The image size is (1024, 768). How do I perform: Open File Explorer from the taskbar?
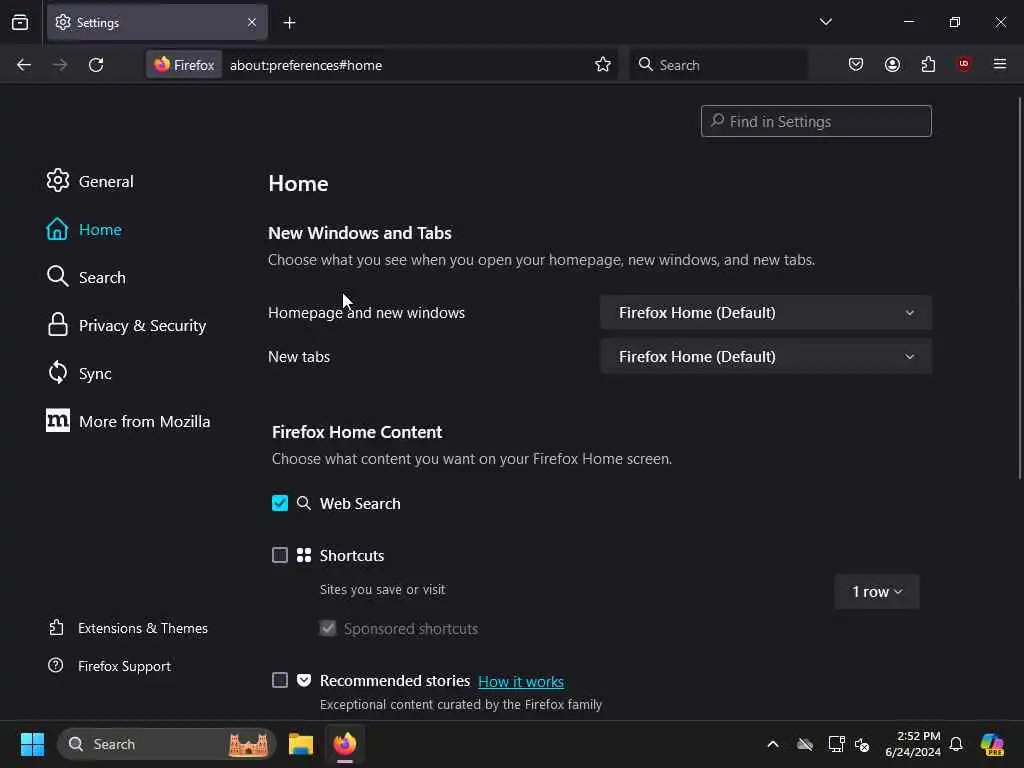301,744
